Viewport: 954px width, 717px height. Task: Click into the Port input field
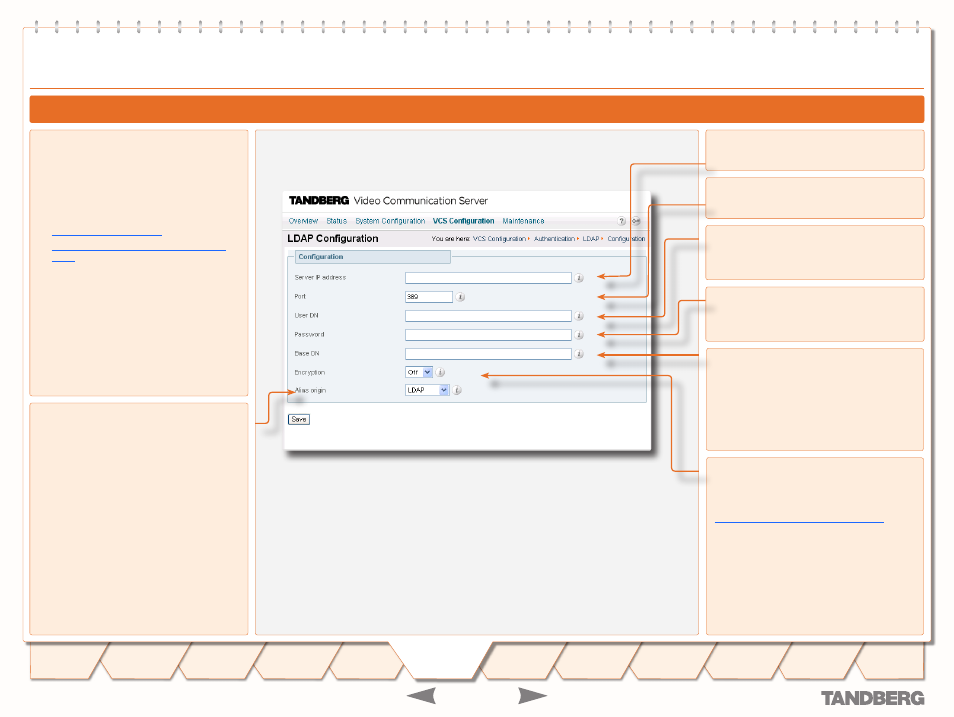429,297
